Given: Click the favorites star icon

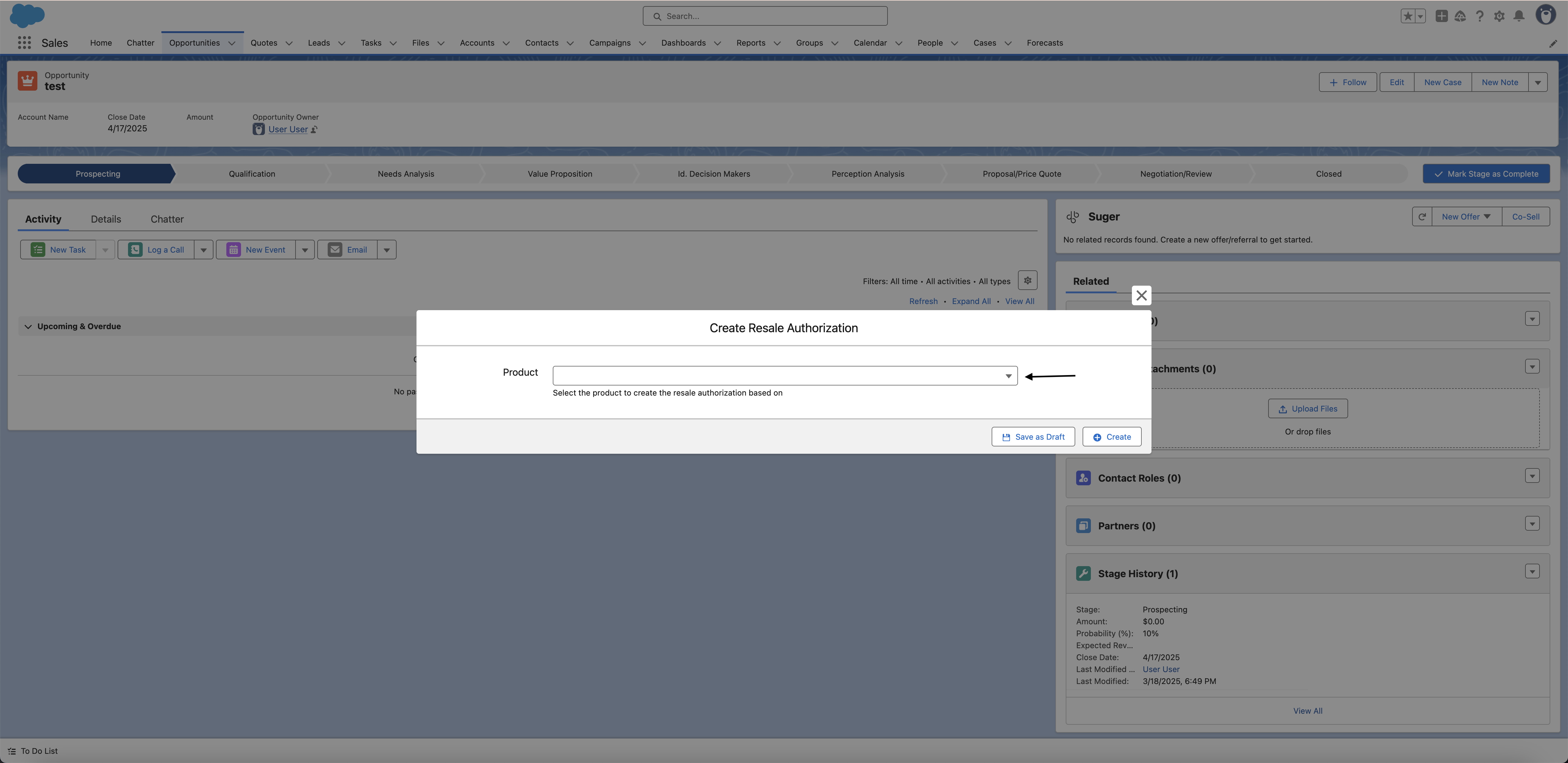Looking at the screenshot, I should pos(1407,17).
